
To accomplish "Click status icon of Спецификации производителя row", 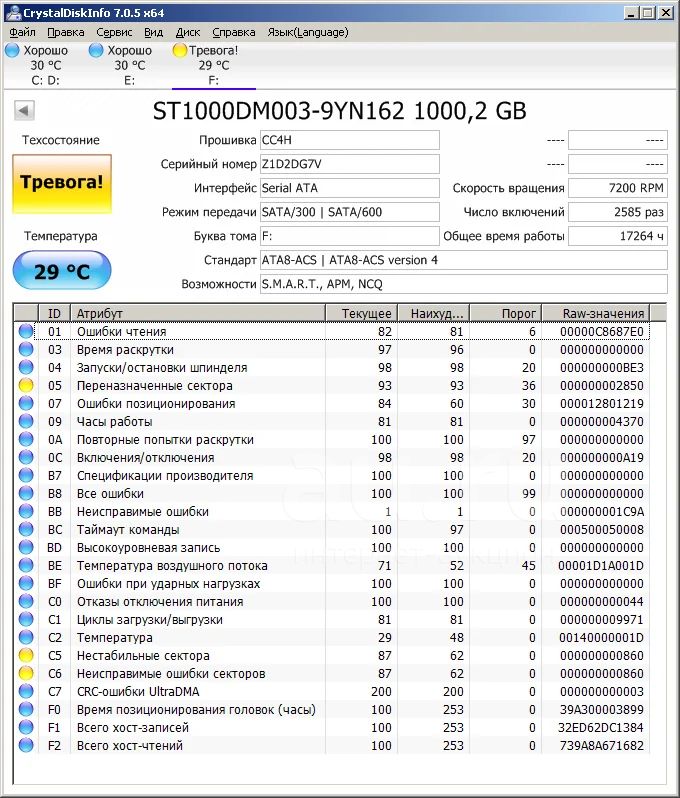I will tap(26, 475).
